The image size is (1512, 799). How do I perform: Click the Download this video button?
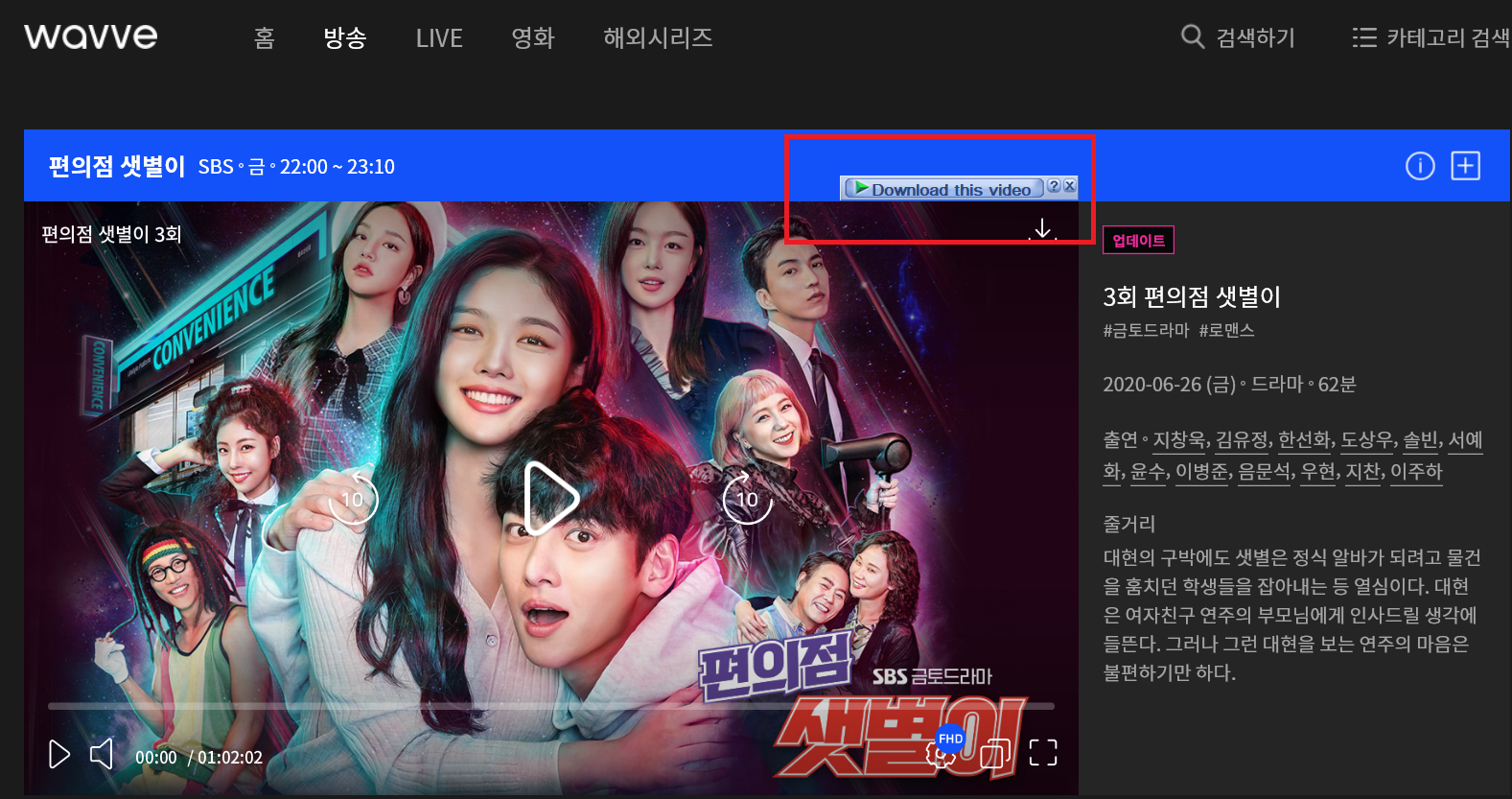click(x=942, y=189)
